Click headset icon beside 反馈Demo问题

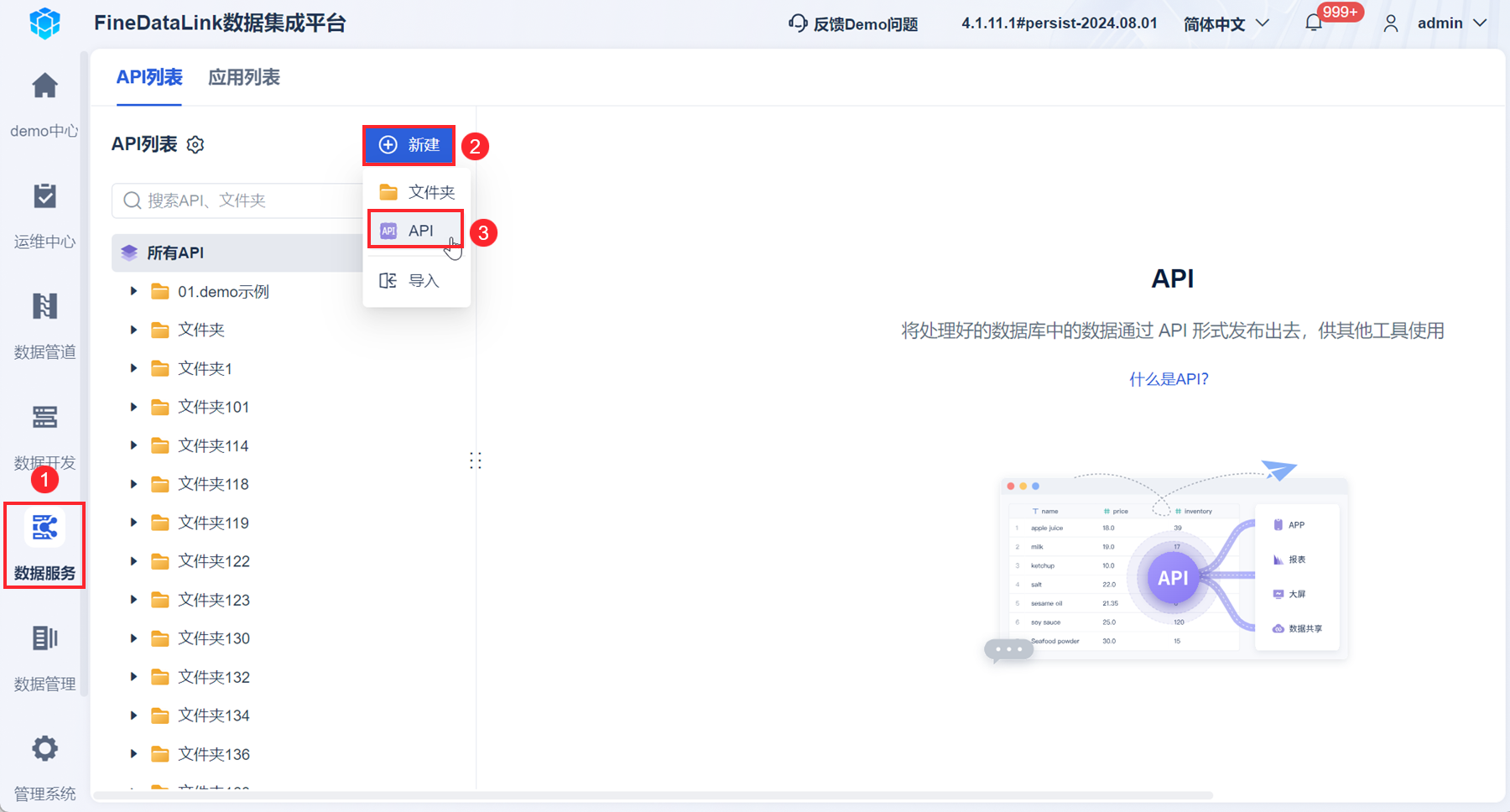pos(798,23)
